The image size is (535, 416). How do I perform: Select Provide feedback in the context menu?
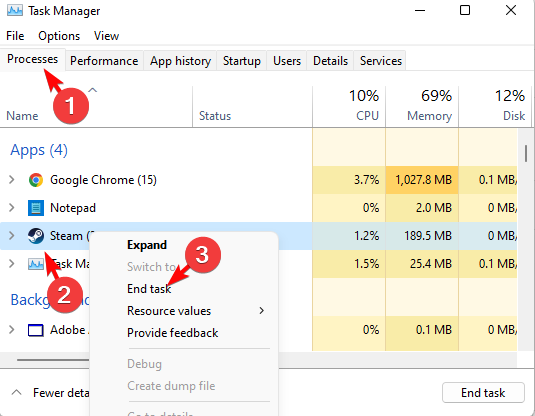(x=172, y=333)
